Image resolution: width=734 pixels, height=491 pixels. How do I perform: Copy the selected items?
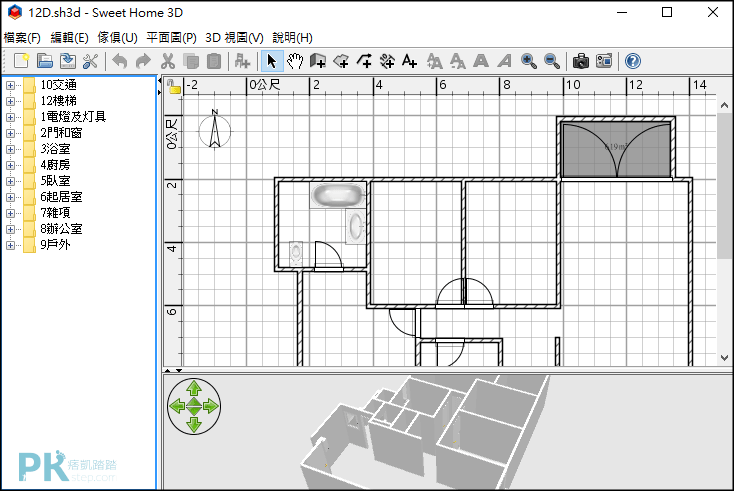[191, 61]
